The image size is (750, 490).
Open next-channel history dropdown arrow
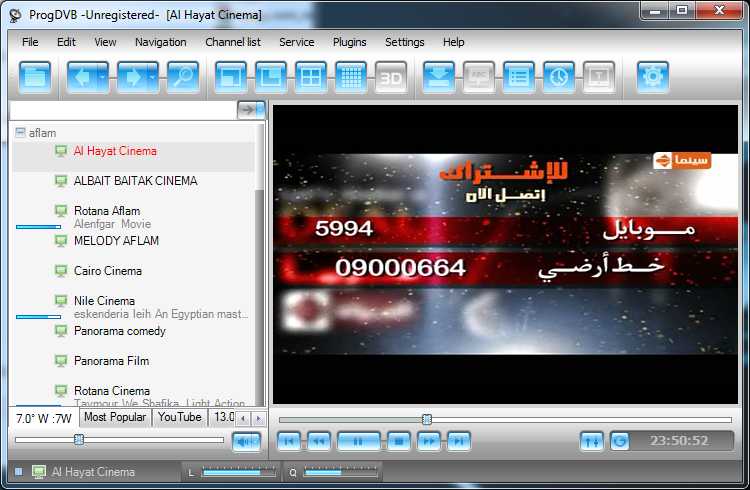(x=153, y=77)
